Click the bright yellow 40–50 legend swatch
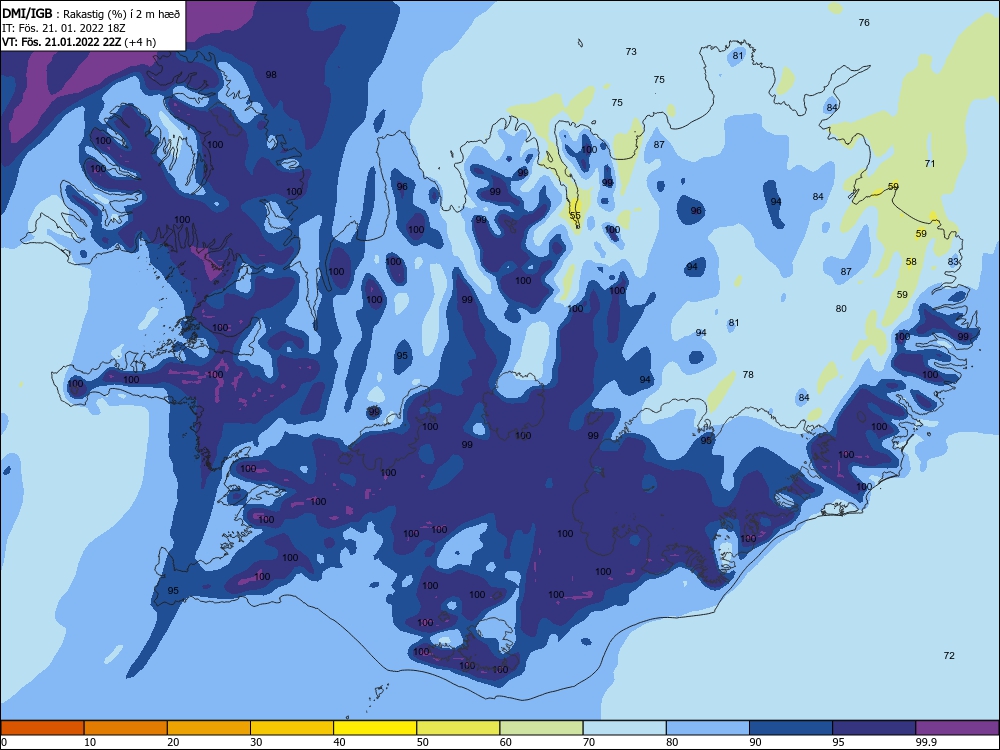This screenshot has height=750, width=1000. [375, 728]
